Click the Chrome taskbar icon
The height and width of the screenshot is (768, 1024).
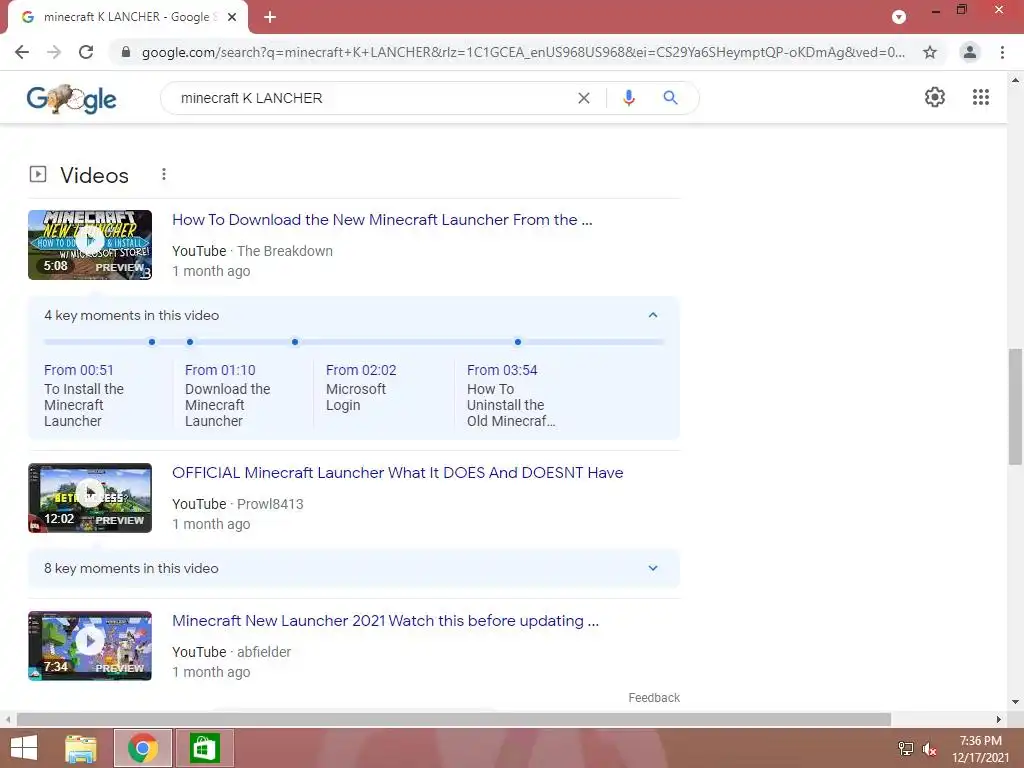142,748
